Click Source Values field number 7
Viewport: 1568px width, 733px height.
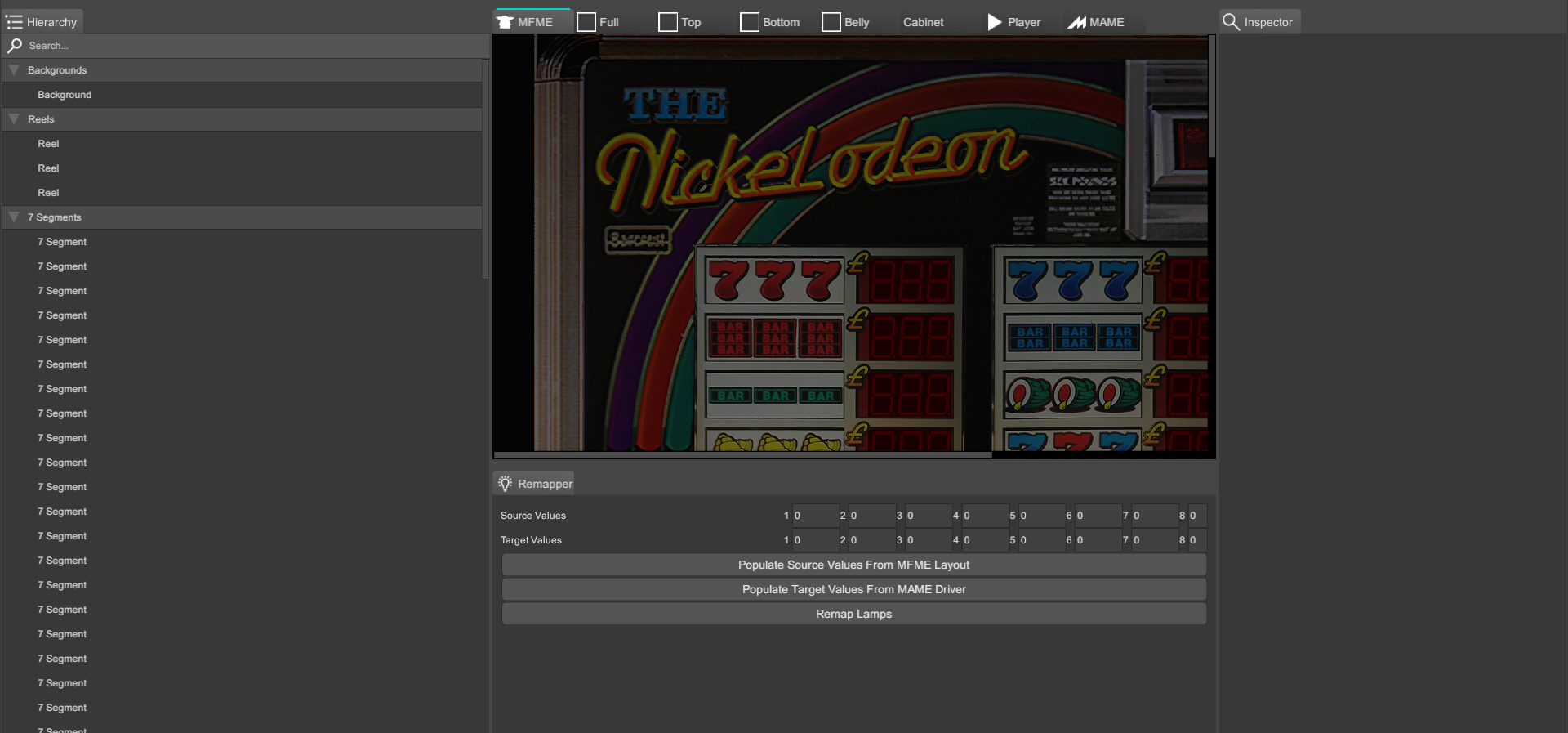(1154, 516)
